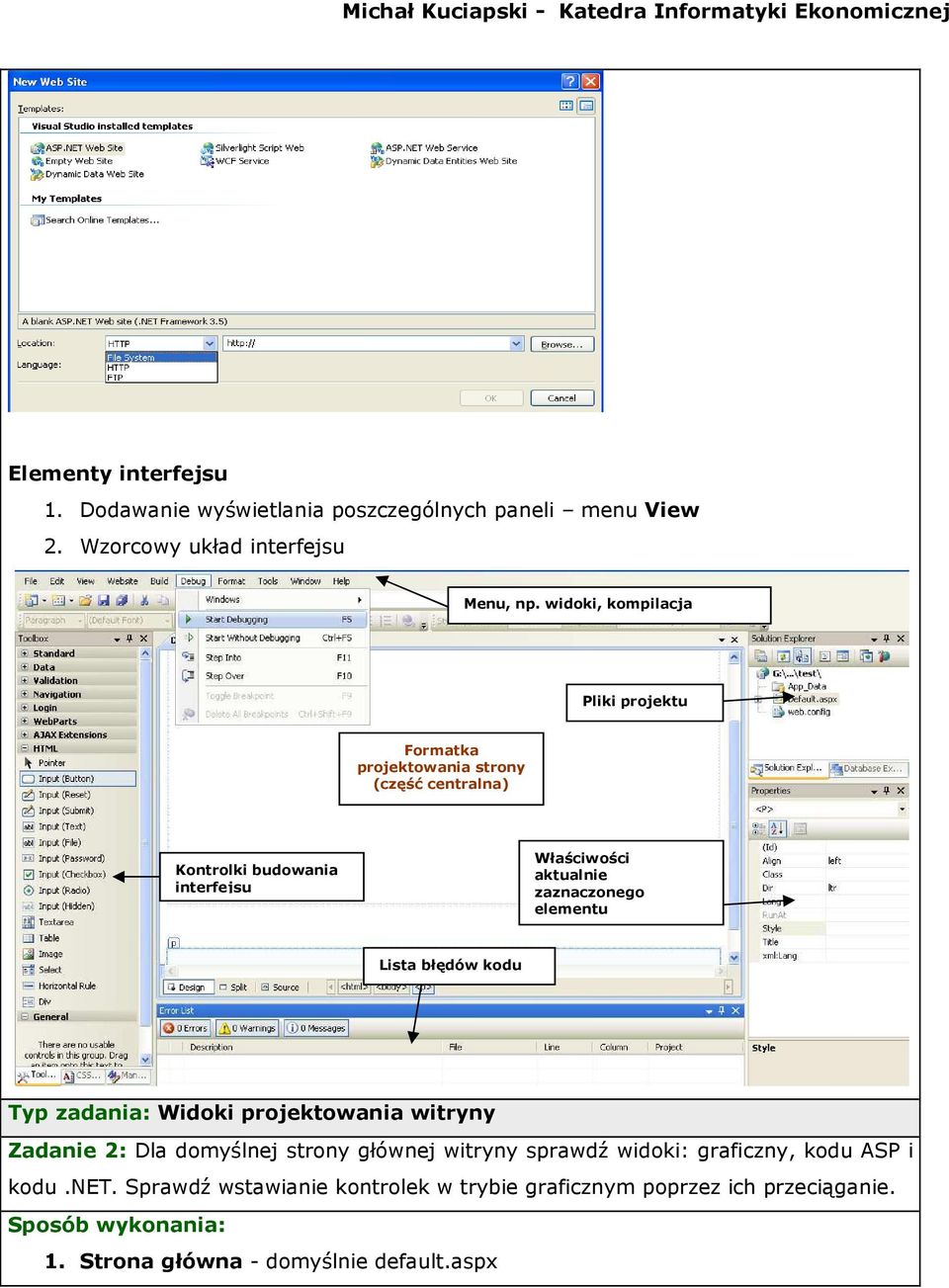The image size is (949, 1288).
Task: Open the View menu
Action: tap(86, 581)
